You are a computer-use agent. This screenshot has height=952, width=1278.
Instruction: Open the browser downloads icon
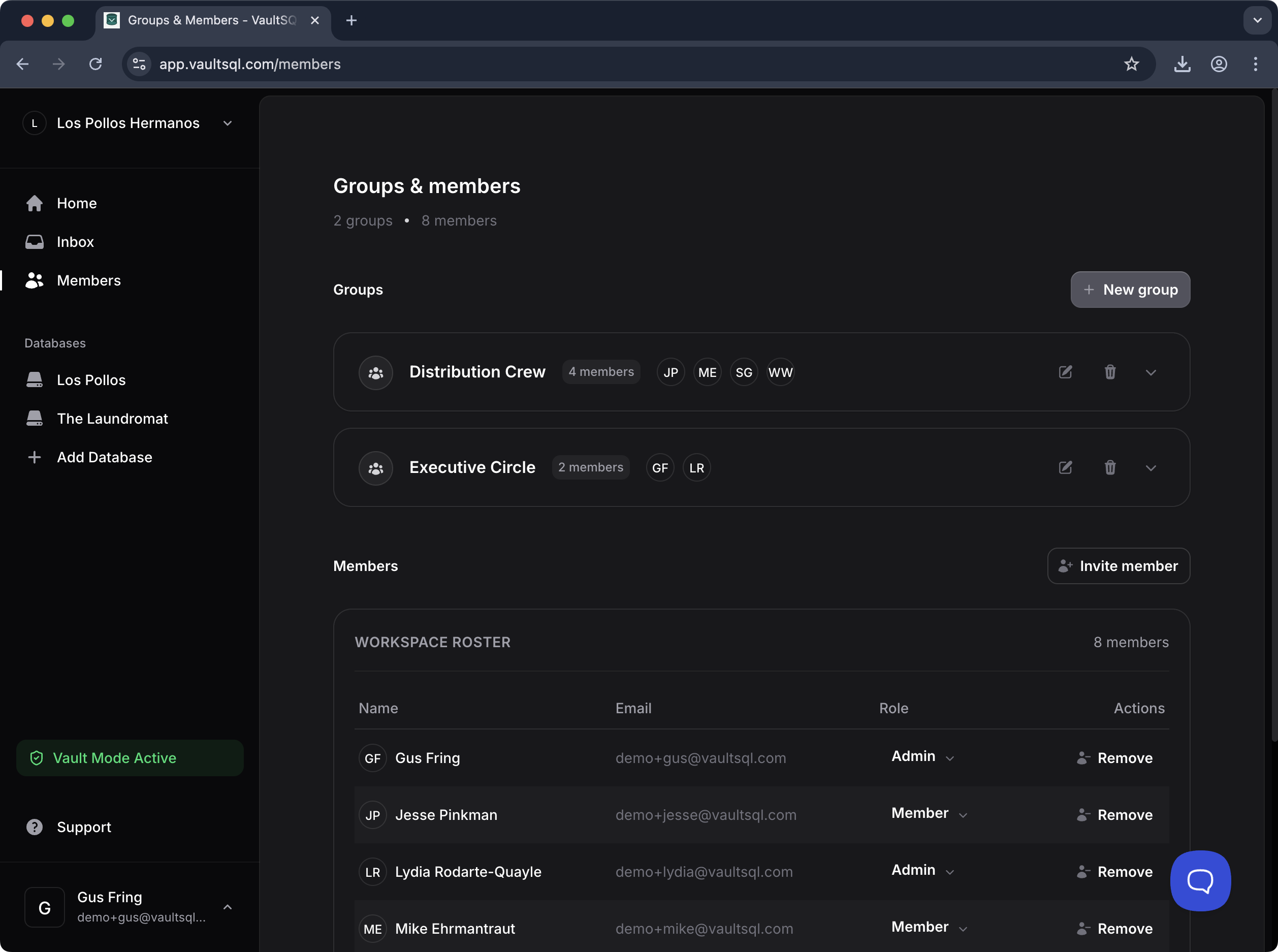point(1182,64)
